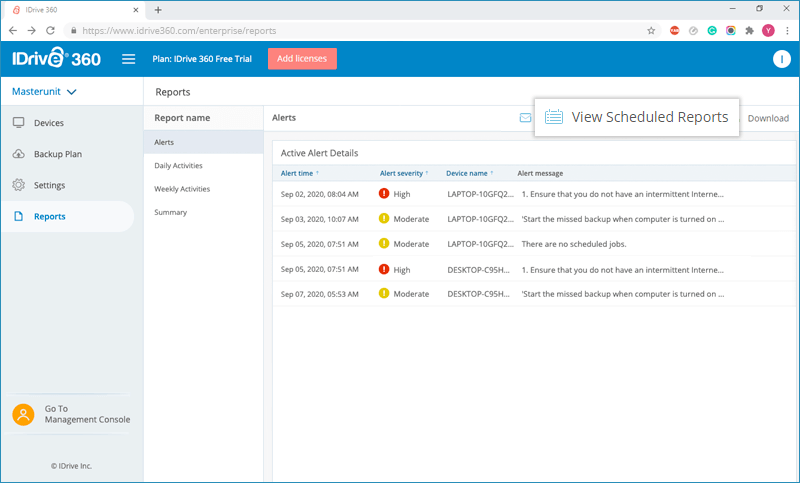
Task: Click the Devices monitor icon
Action: (19, 122)
